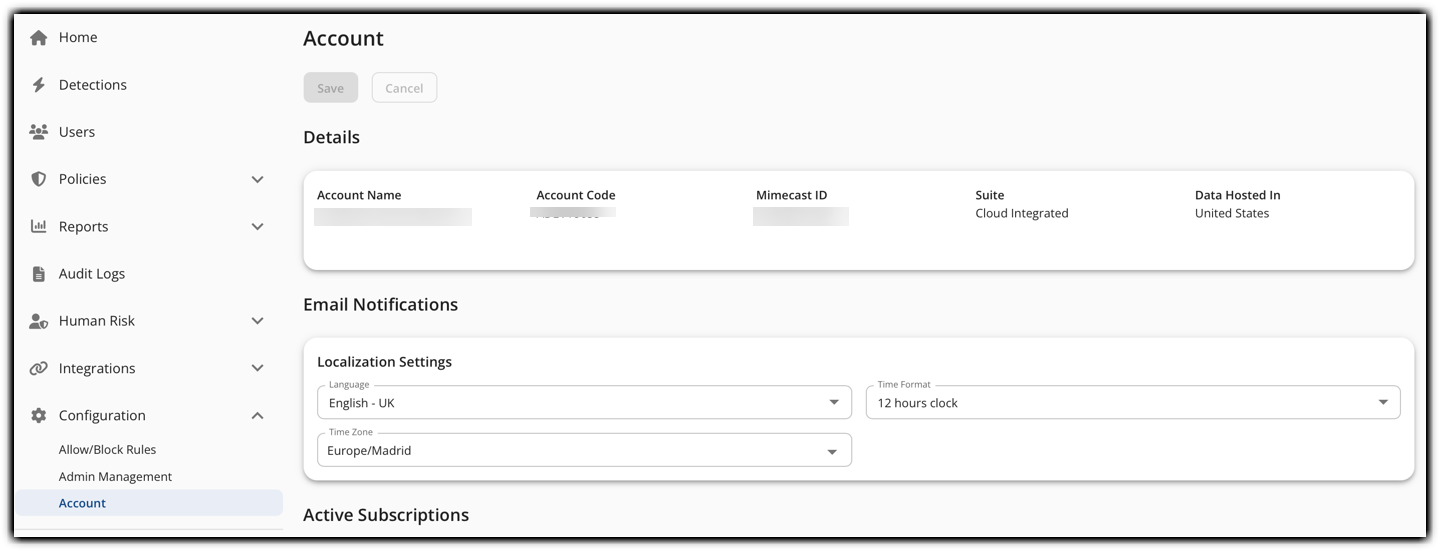Expand the Integrations submenu chevron
Viewport: 1442px width, 553px height.
tap(257, 368)
